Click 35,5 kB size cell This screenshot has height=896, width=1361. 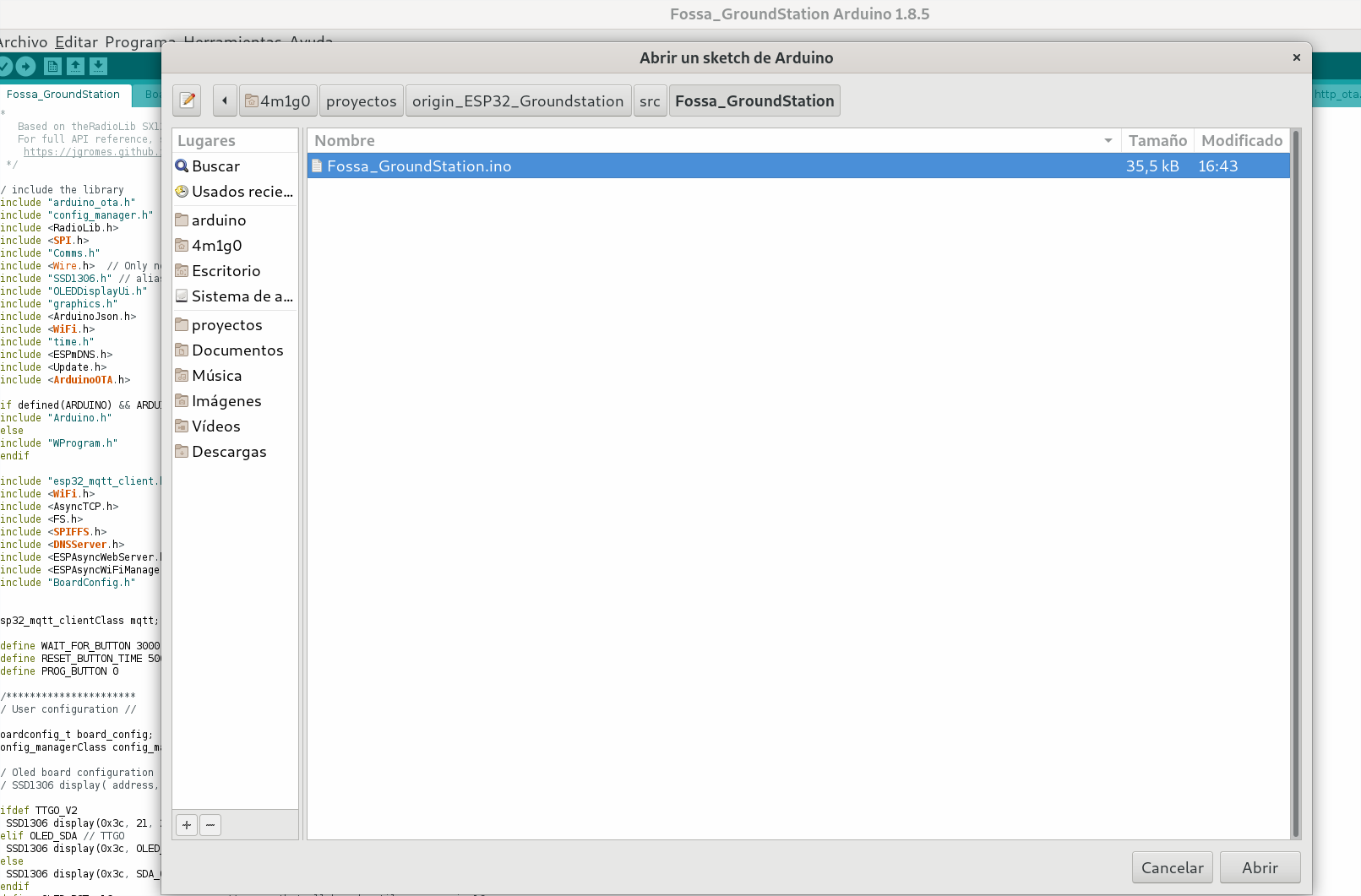click(1152, 166)
